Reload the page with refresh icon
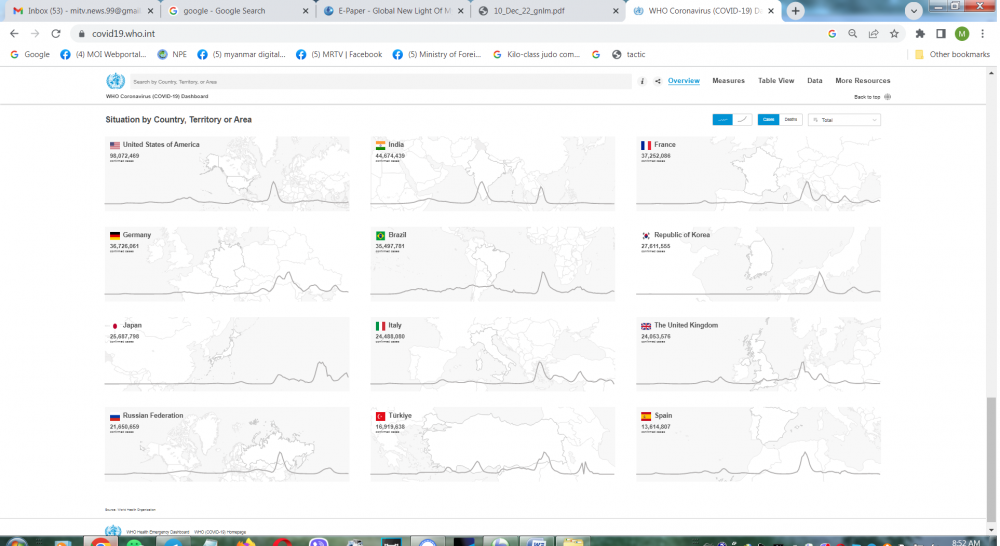Screen dimensions: 1000x546 click(56, 33)
